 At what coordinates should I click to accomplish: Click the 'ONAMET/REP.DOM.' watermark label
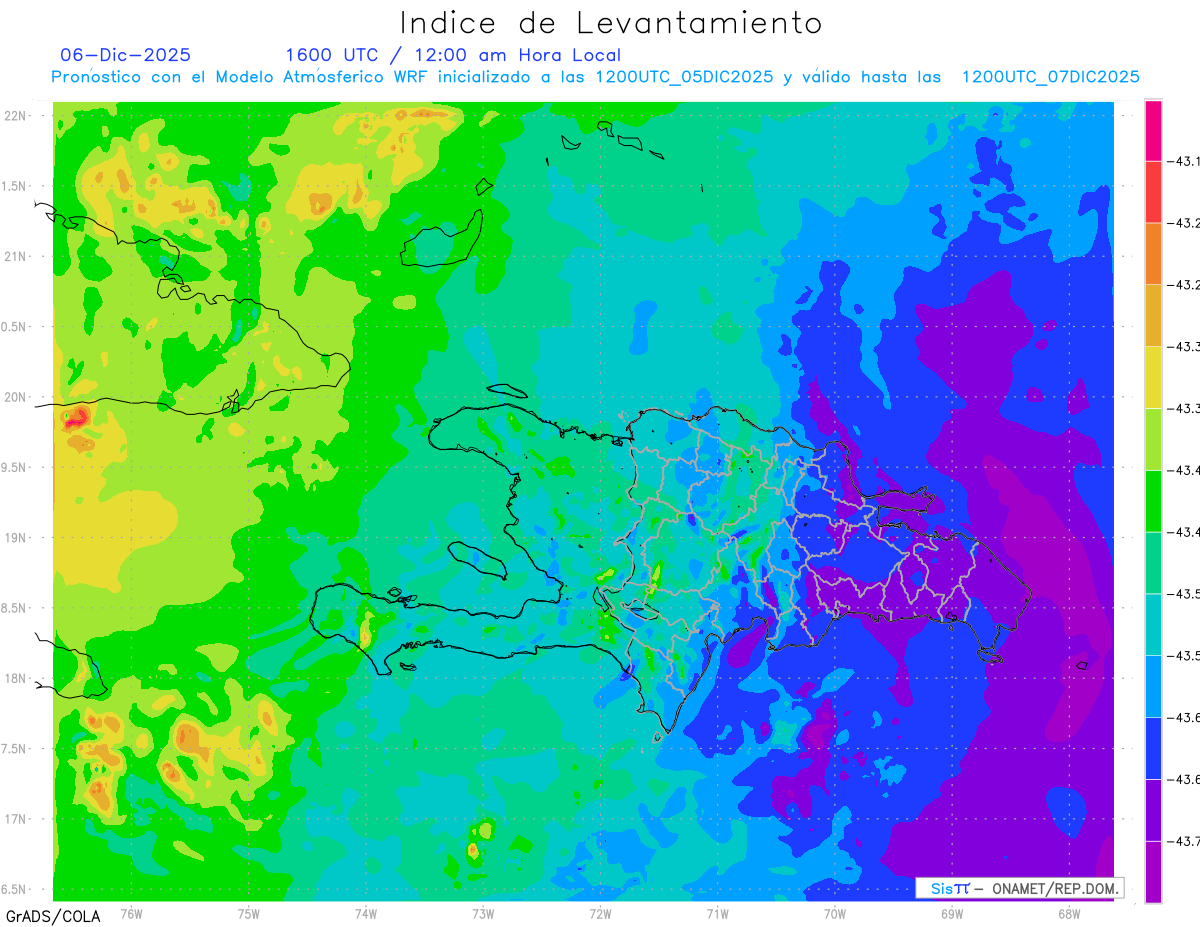[x=1054, y=888]
